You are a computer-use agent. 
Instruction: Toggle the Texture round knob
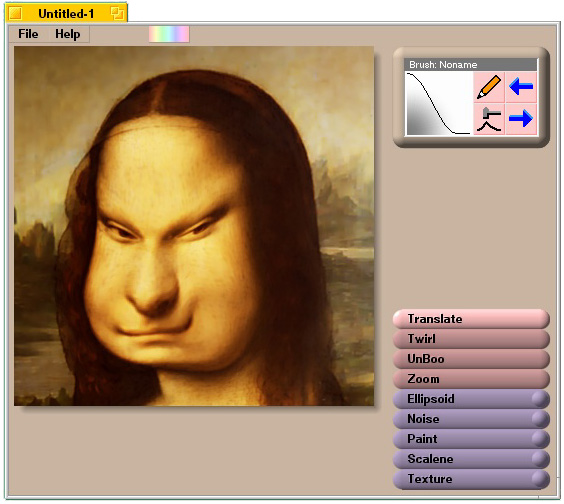coord(540,479)
